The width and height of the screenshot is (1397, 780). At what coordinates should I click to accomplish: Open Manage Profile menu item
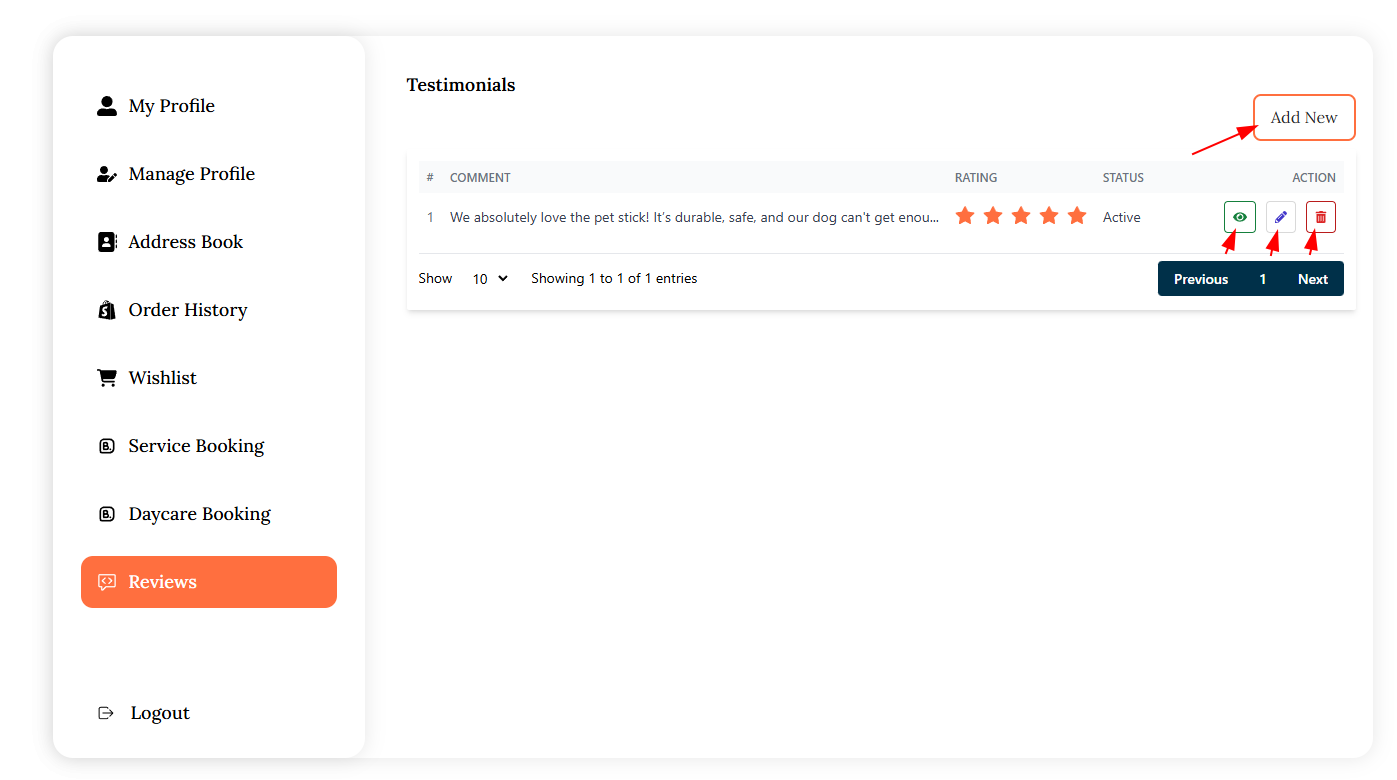tap(191, 174)
